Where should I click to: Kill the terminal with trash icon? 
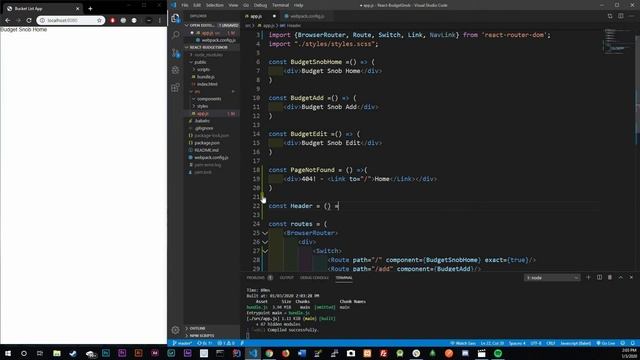tap(610, 277)
